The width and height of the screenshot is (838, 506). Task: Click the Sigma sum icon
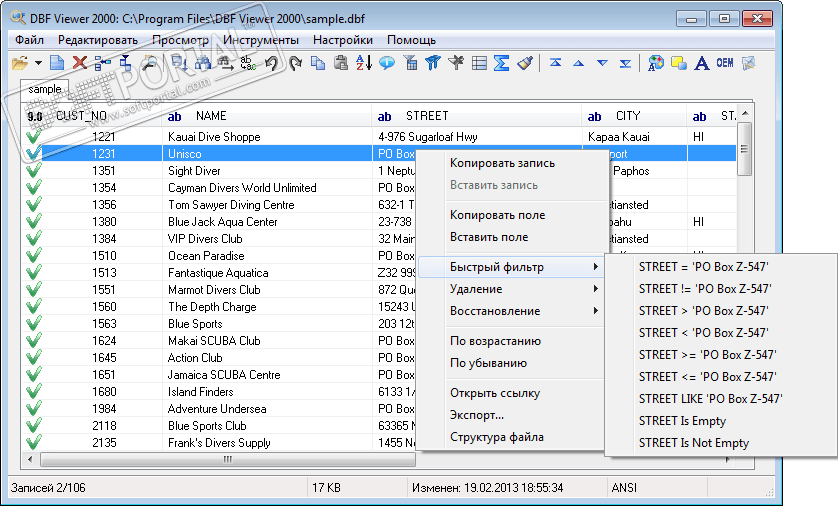tap(502, 63)
